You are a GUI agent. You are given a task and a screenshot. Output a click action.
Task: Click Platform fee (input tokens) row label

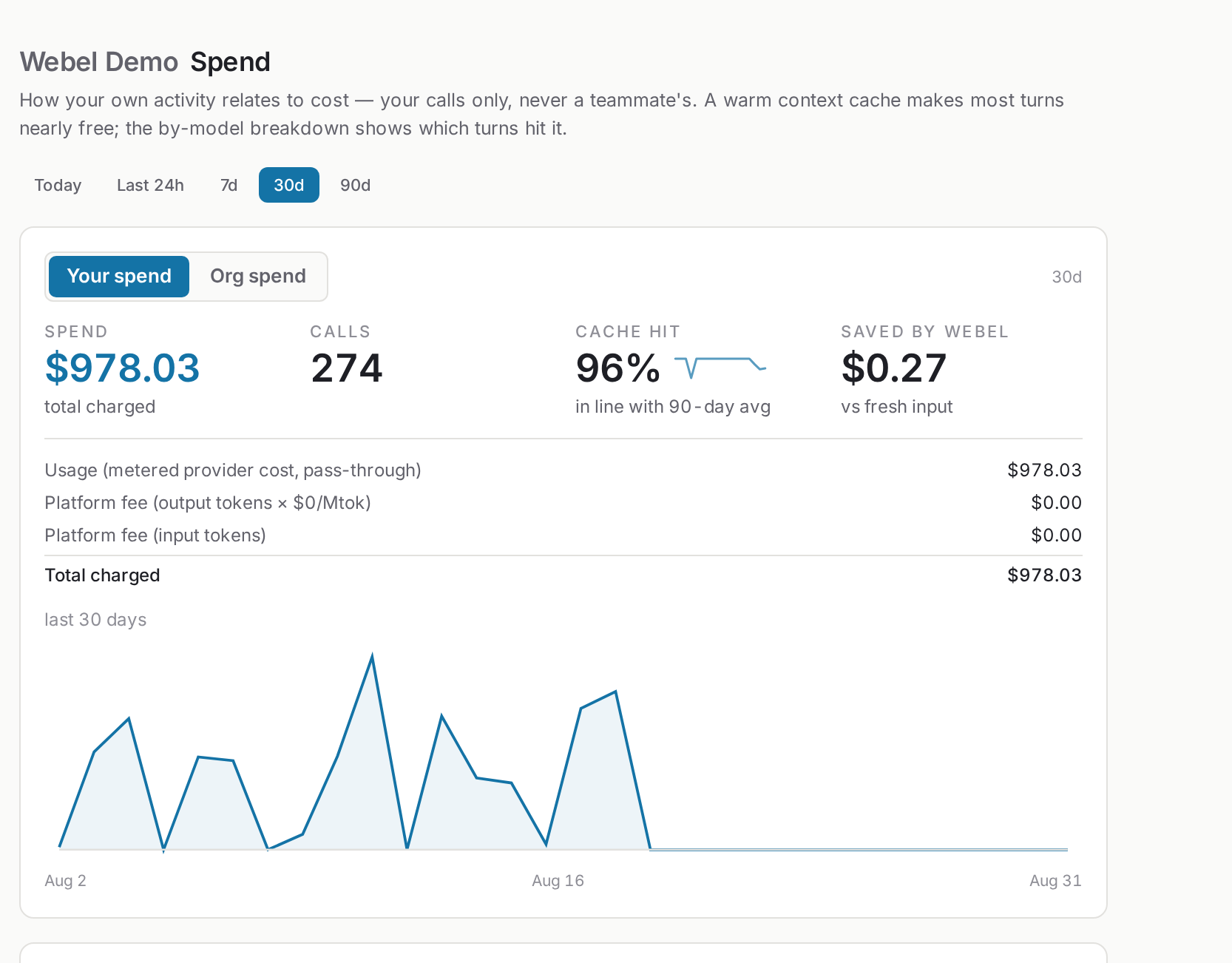coord(155,535)
